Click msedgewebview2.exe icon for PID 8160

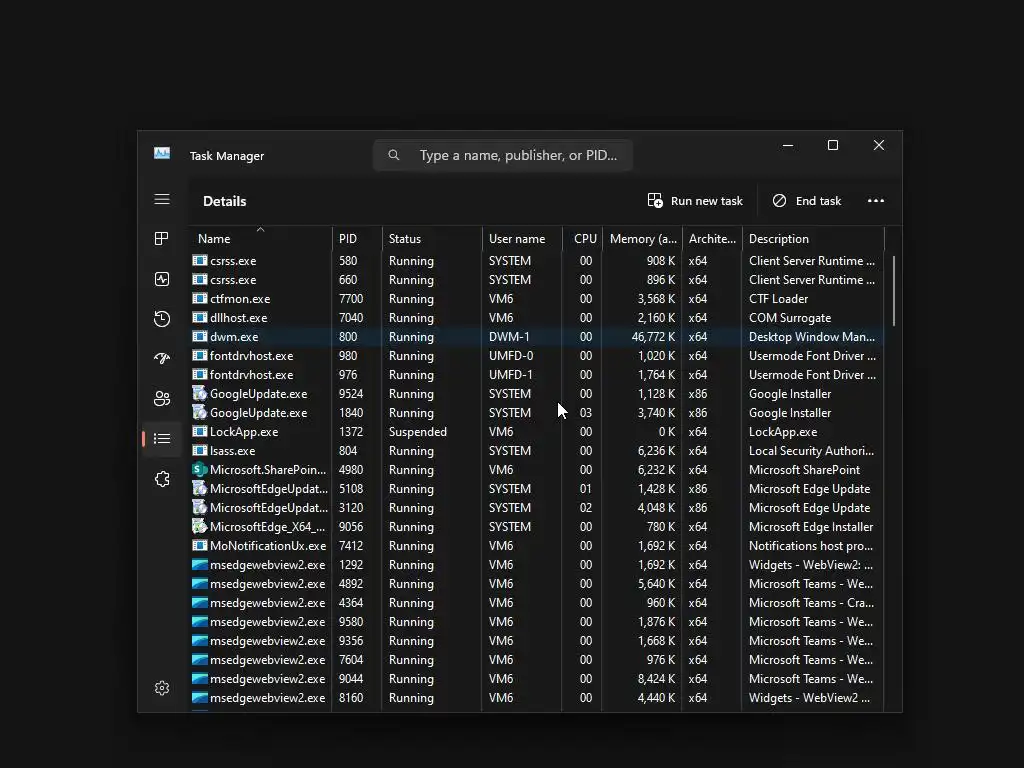[199, 697]
